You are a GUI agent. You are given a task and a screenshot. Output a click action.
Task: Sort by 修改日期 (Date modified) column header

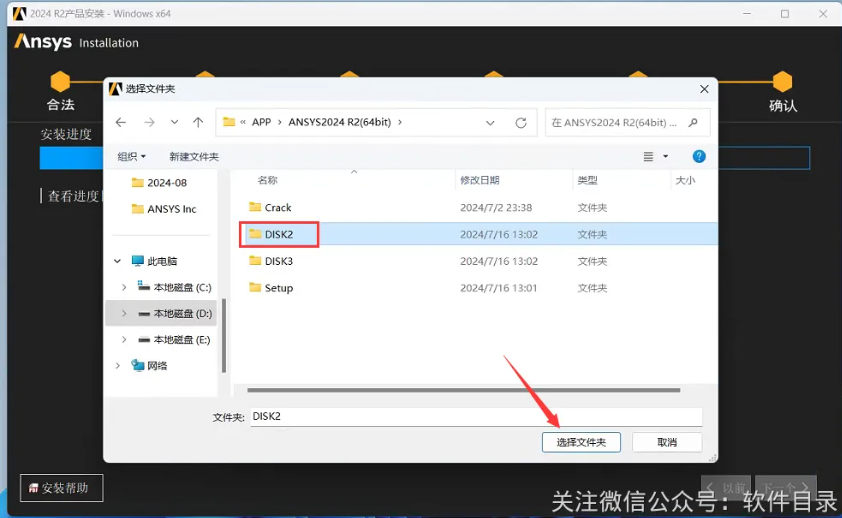pos(479,180)
